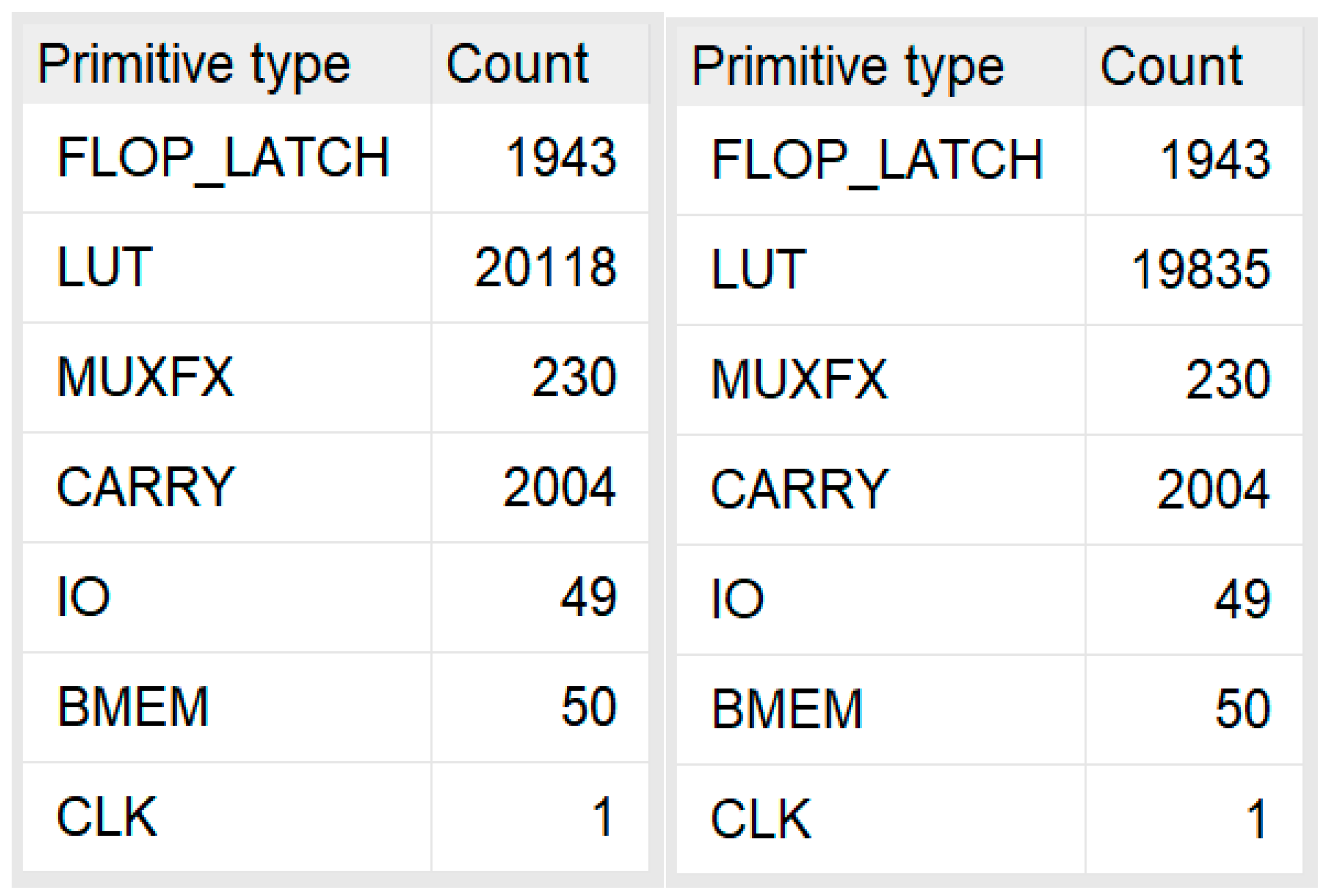Click the LUT count value 20118
The width and height of the screenshot is (1331, 896).
point(545,267)
